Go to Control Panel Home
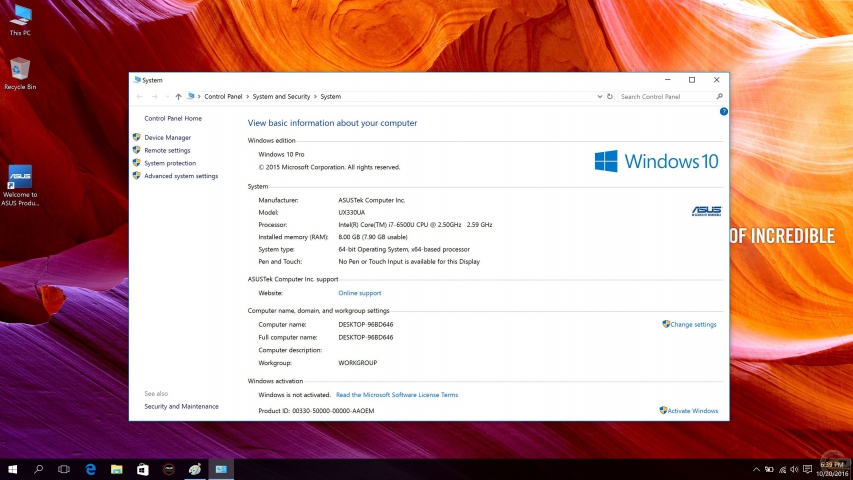The image size is (853, 480). [x=172, y=118]
